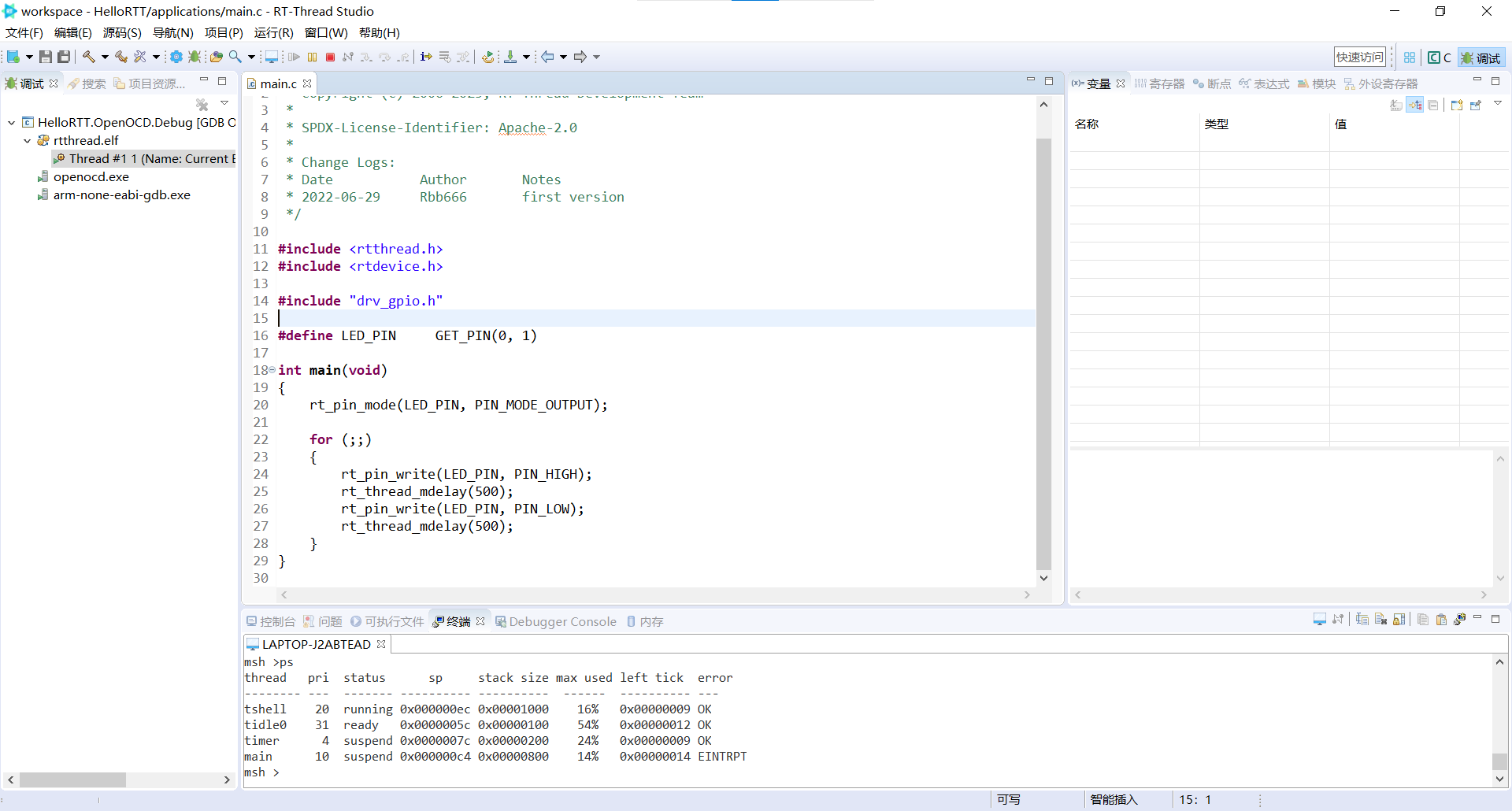Select the 调试 perspective button
Screen dimensions: 1512x811
coord(1481,57)
